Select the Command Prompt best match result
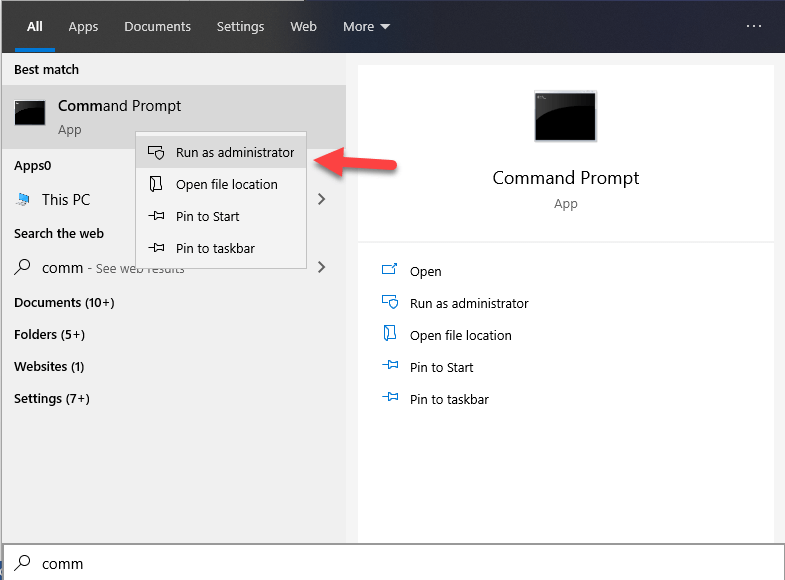 click(174, 117)
